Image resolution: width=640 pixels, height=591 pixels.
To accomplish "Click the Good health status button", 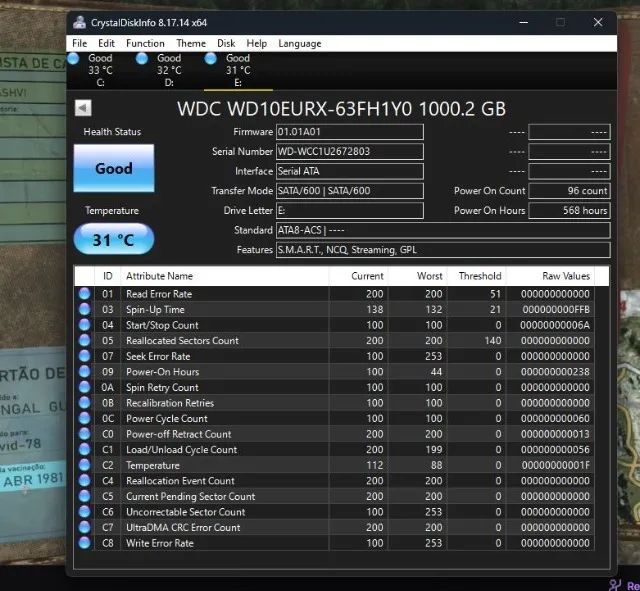I will click(114, 168).
